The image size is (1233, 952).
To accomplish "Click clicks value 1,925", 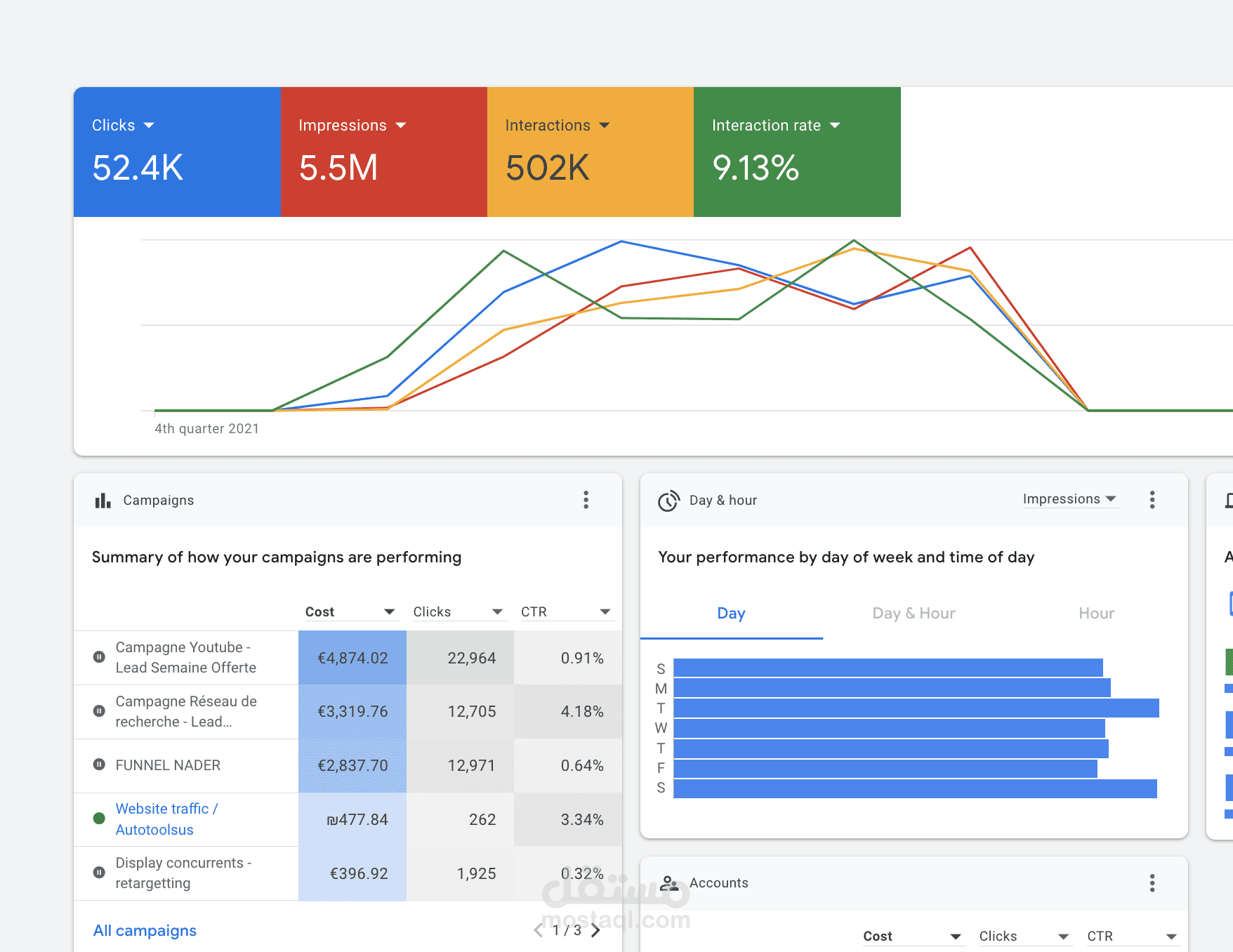I will click(477, 873).
